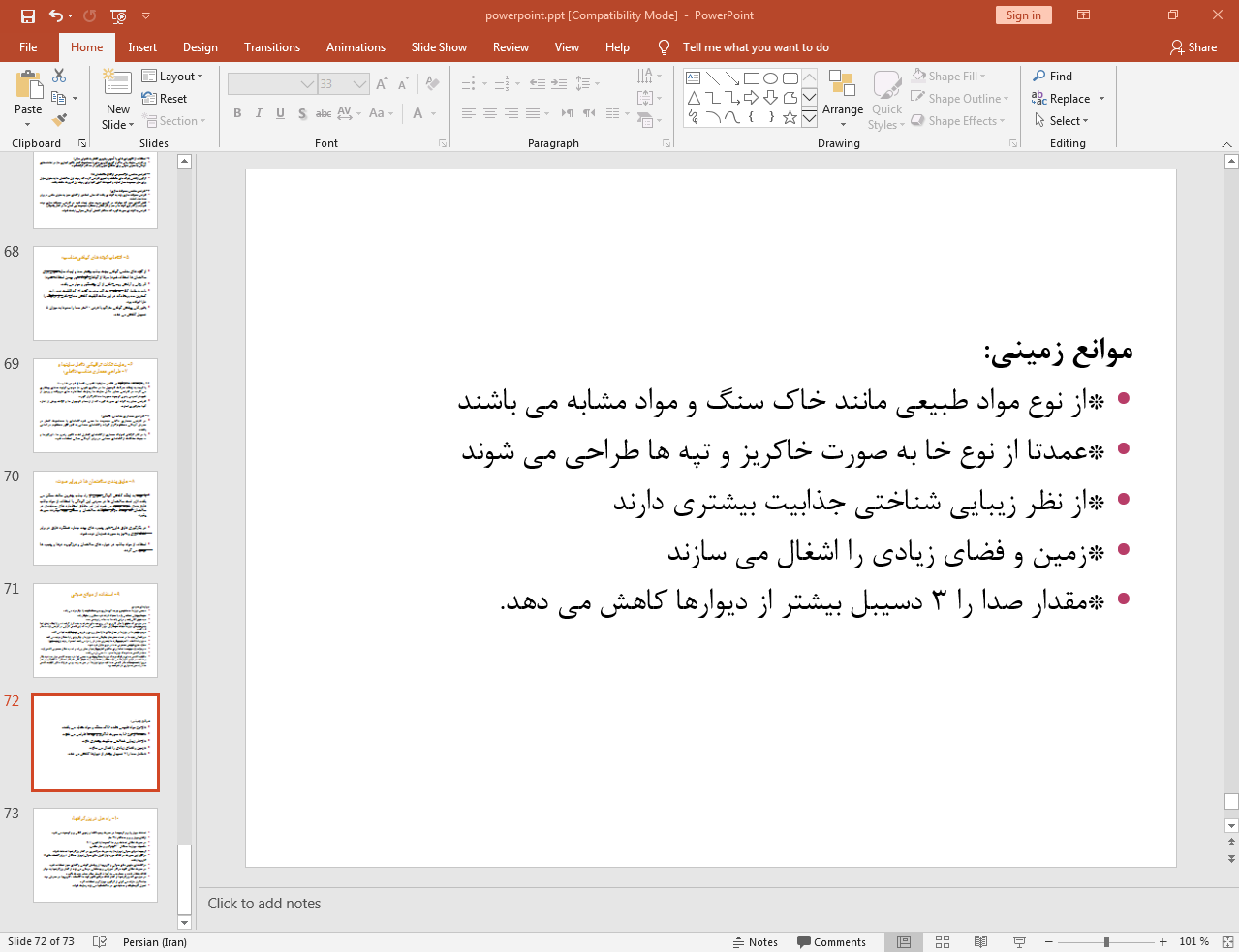Start Slide Show from status bar

(1019, 941)
